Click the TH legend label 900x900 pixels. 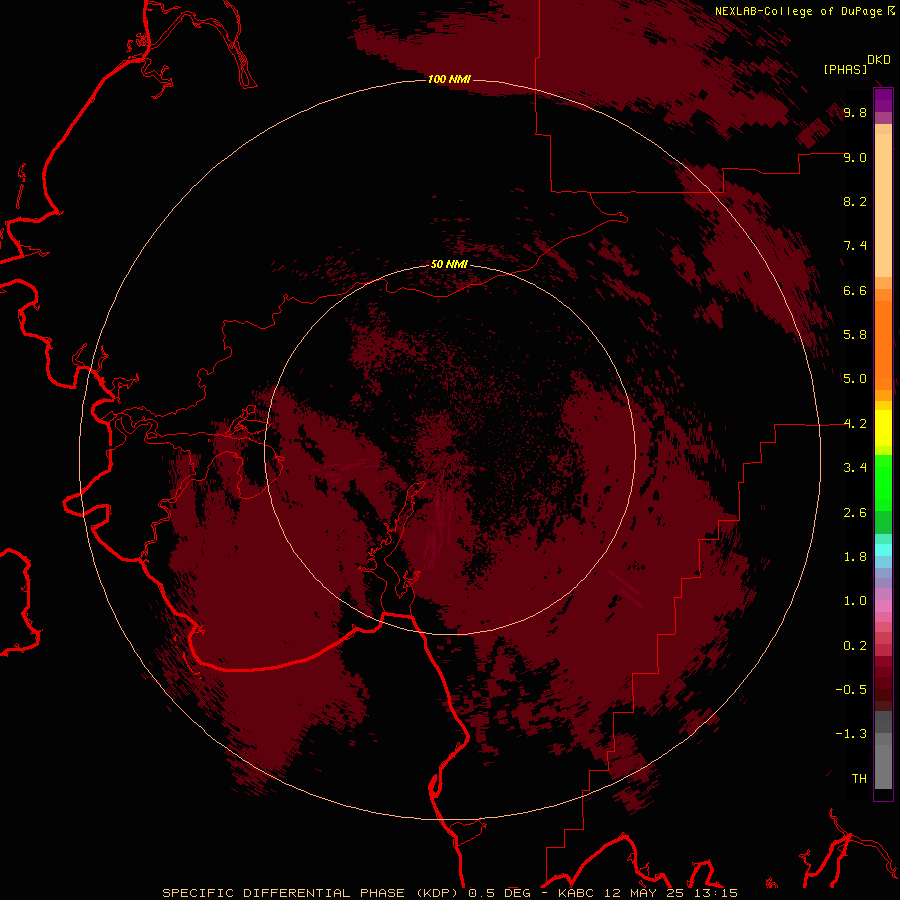point(859,779)
